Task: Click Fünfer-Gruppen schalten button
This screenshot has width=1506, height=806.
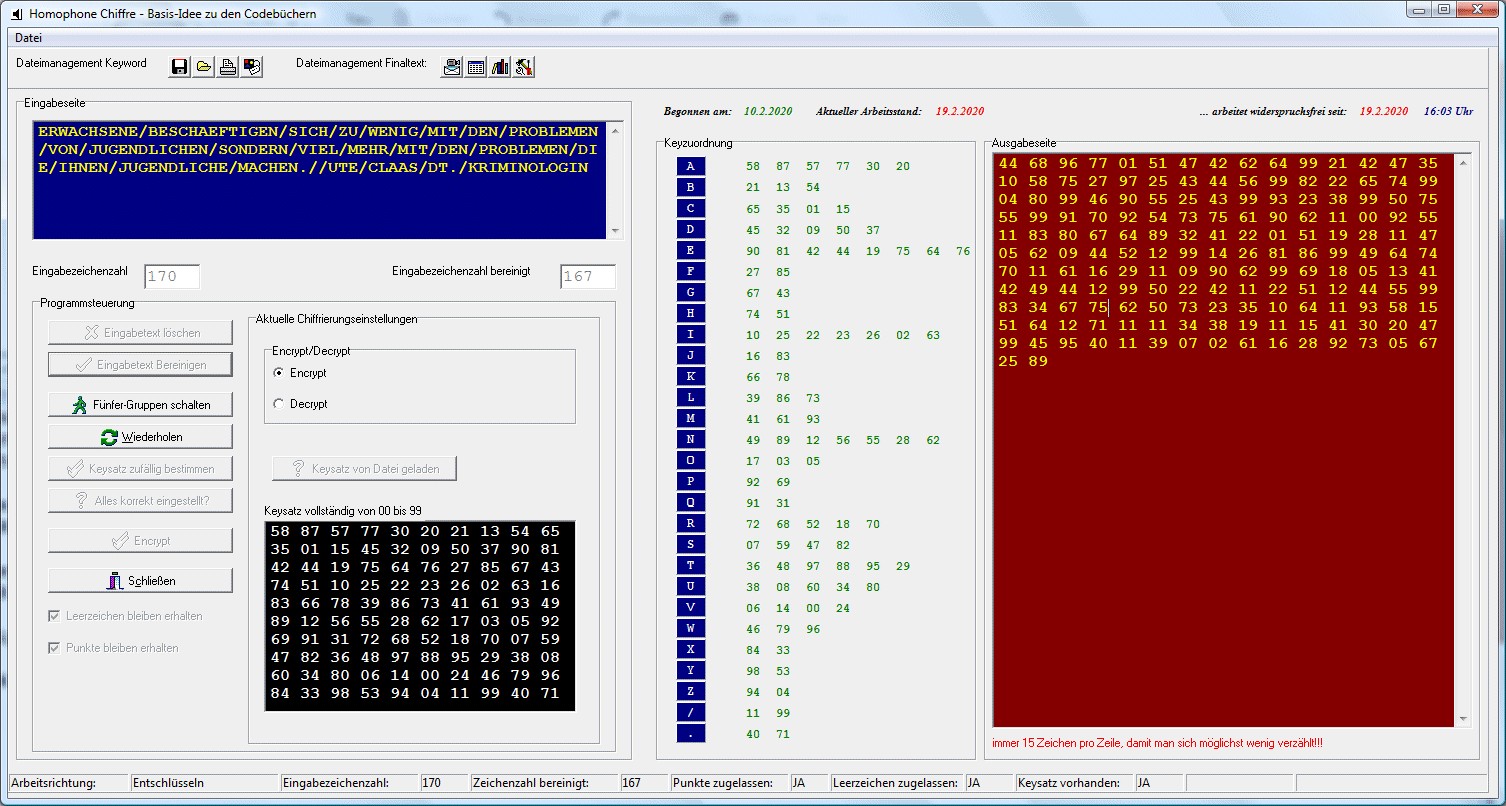Action: coord(140,405)
